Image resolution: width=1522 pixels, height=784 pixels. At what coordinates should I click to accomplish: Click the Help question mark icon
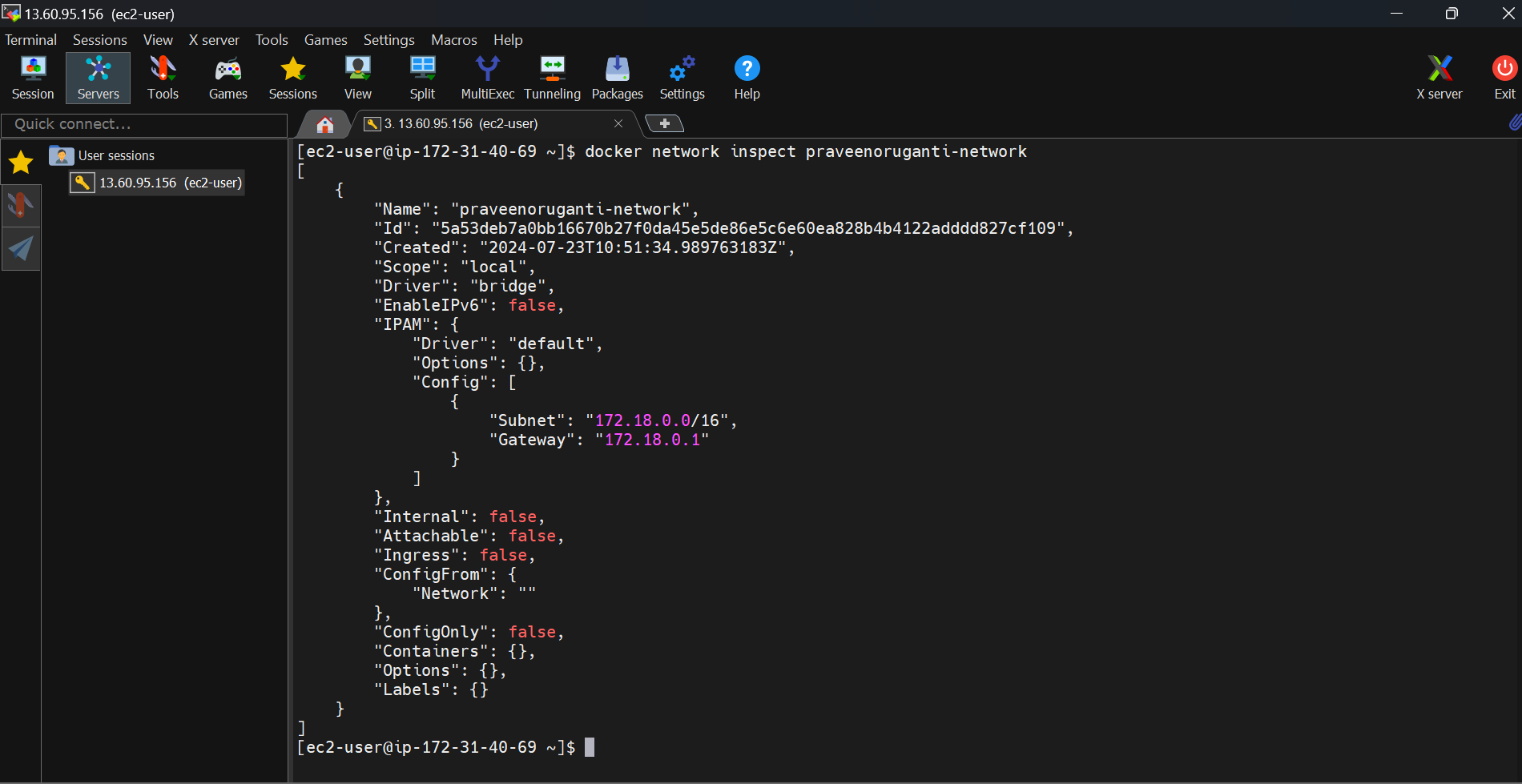coord(747,78)
